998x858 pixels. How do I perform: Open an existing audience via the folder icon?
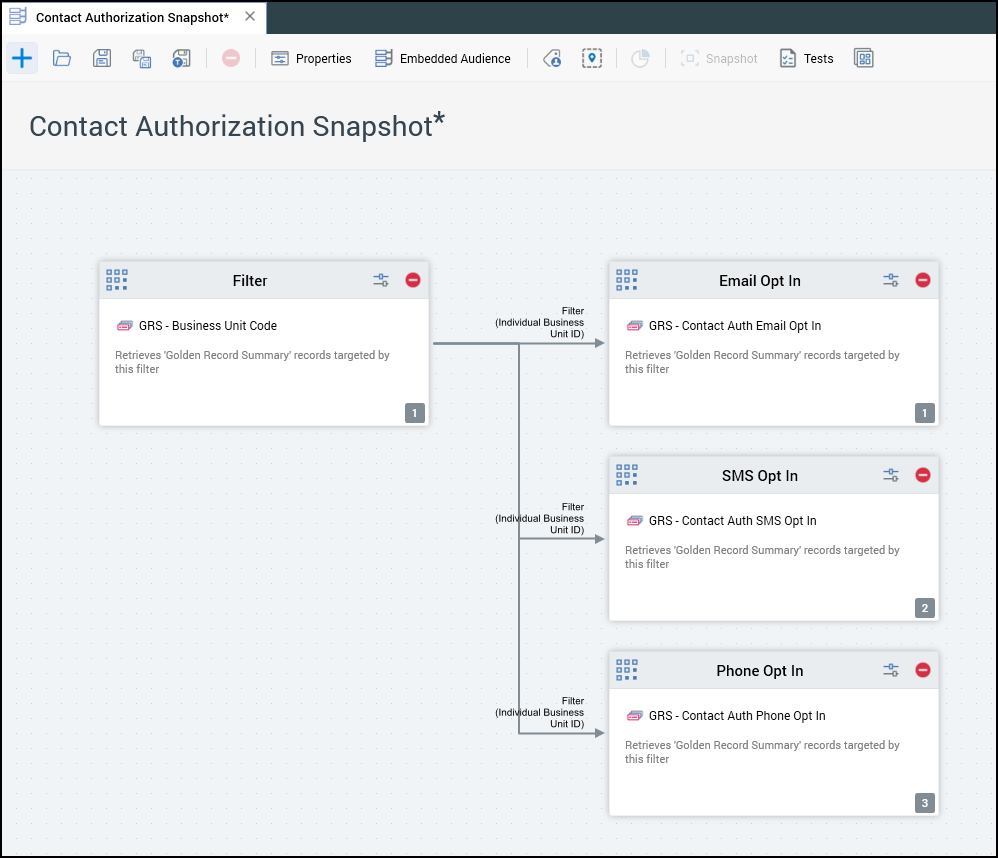pos(62,58)
